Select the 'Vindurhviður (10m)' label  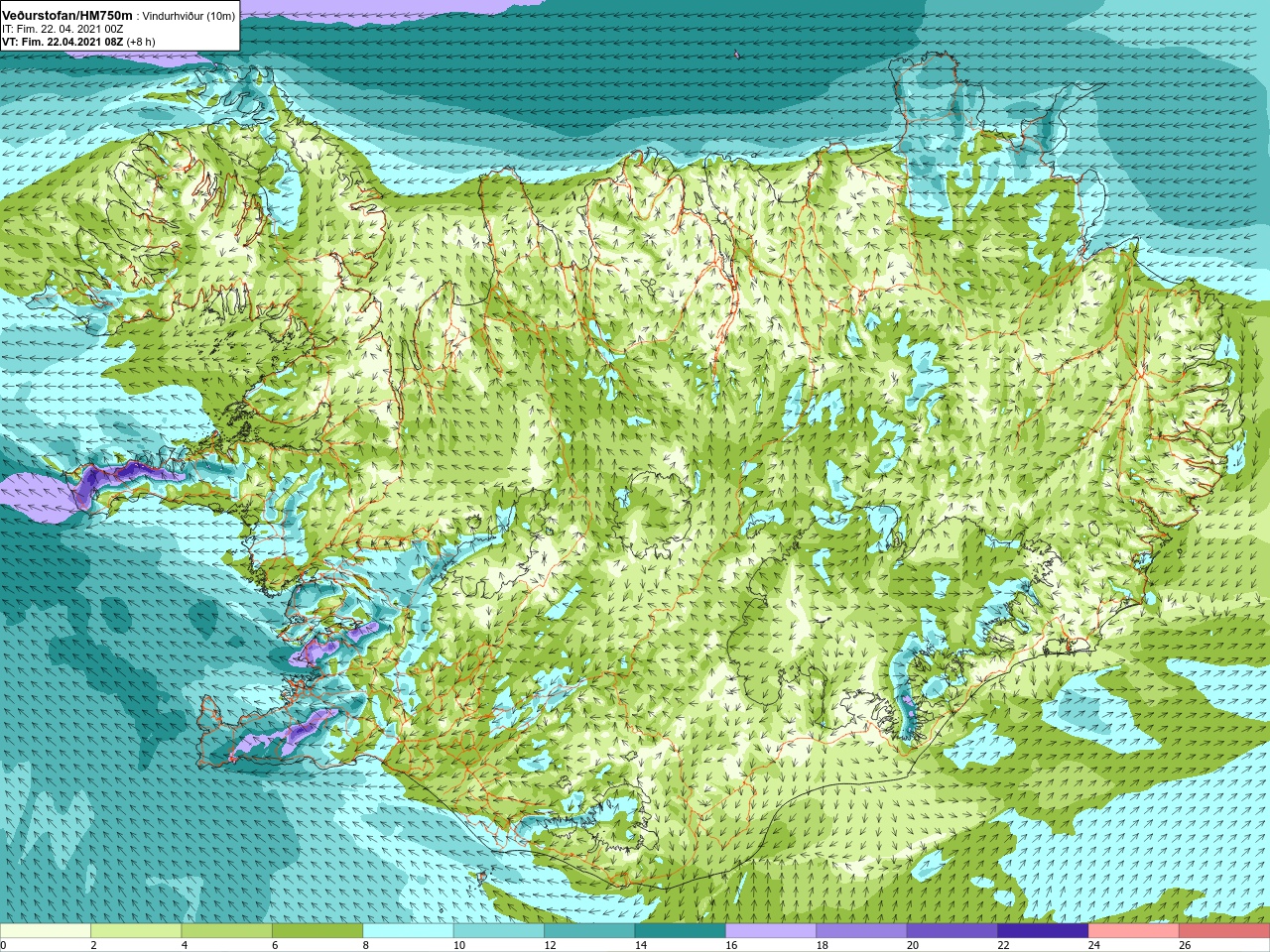pyautogui.click(x=189, y=16)
